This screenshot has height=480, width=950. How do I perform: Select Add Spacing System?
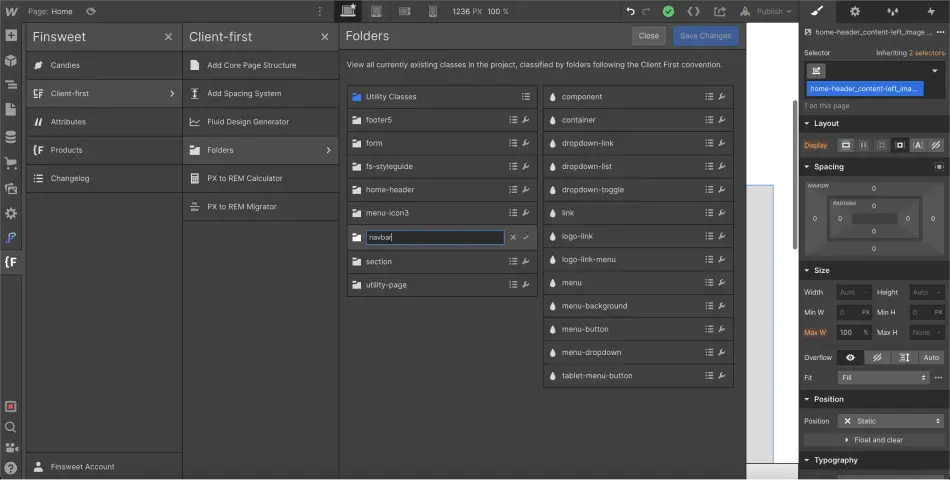coord(261,93)
